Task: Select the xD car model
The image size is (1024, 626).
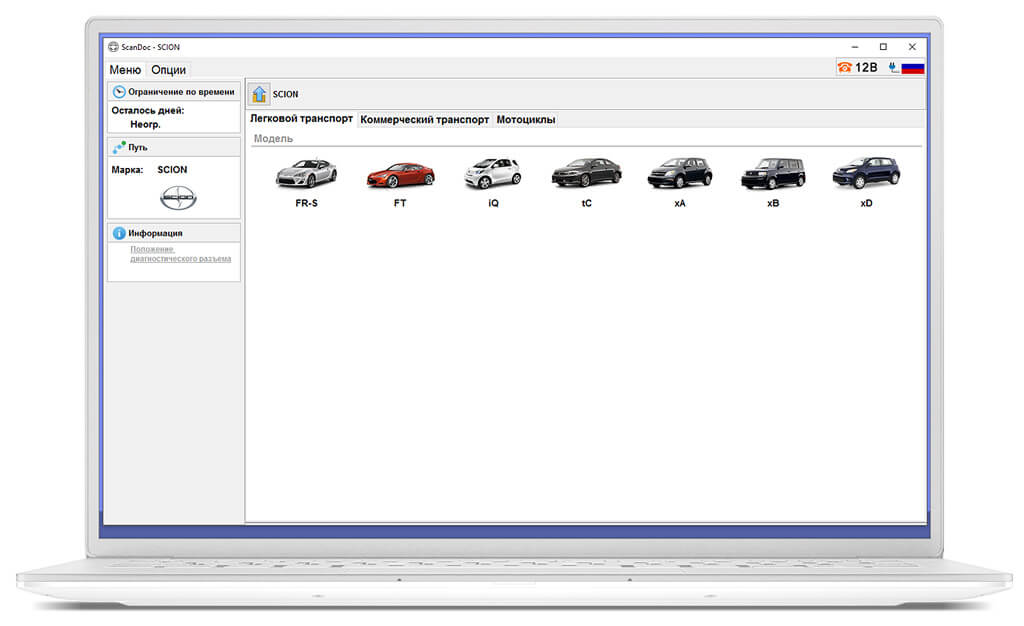Action: click(x=867, y=173)
